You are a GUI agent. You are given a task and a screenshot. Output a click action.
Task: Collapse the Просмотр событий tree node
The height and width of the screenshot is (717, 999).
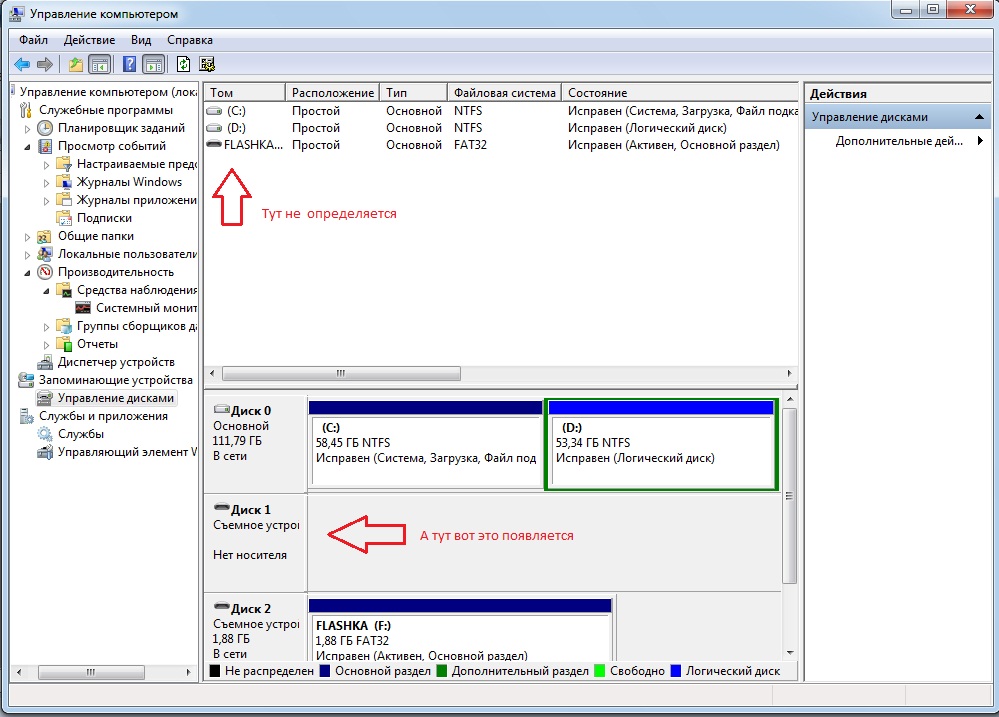point(28,146)
